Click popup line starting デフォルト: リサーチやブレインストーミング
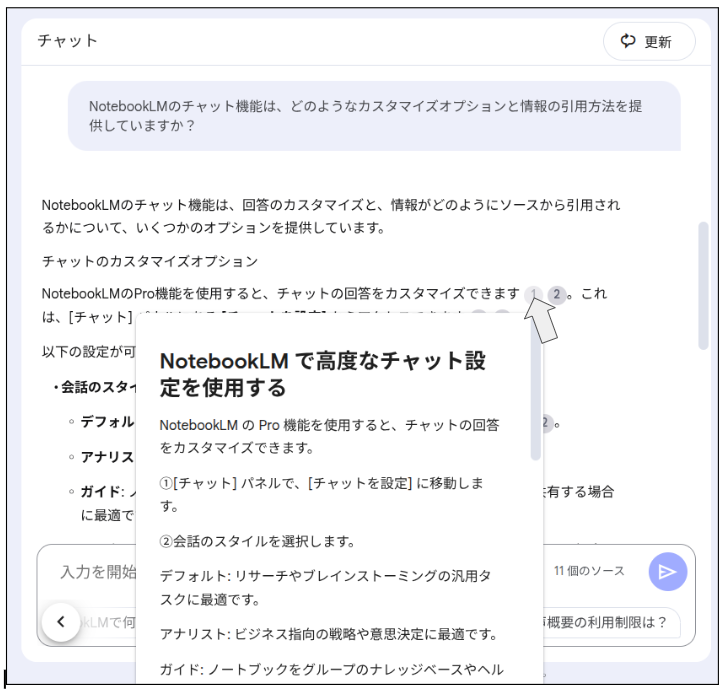Image resolution: width=726 pixels, height=694 pixels. 325,588
